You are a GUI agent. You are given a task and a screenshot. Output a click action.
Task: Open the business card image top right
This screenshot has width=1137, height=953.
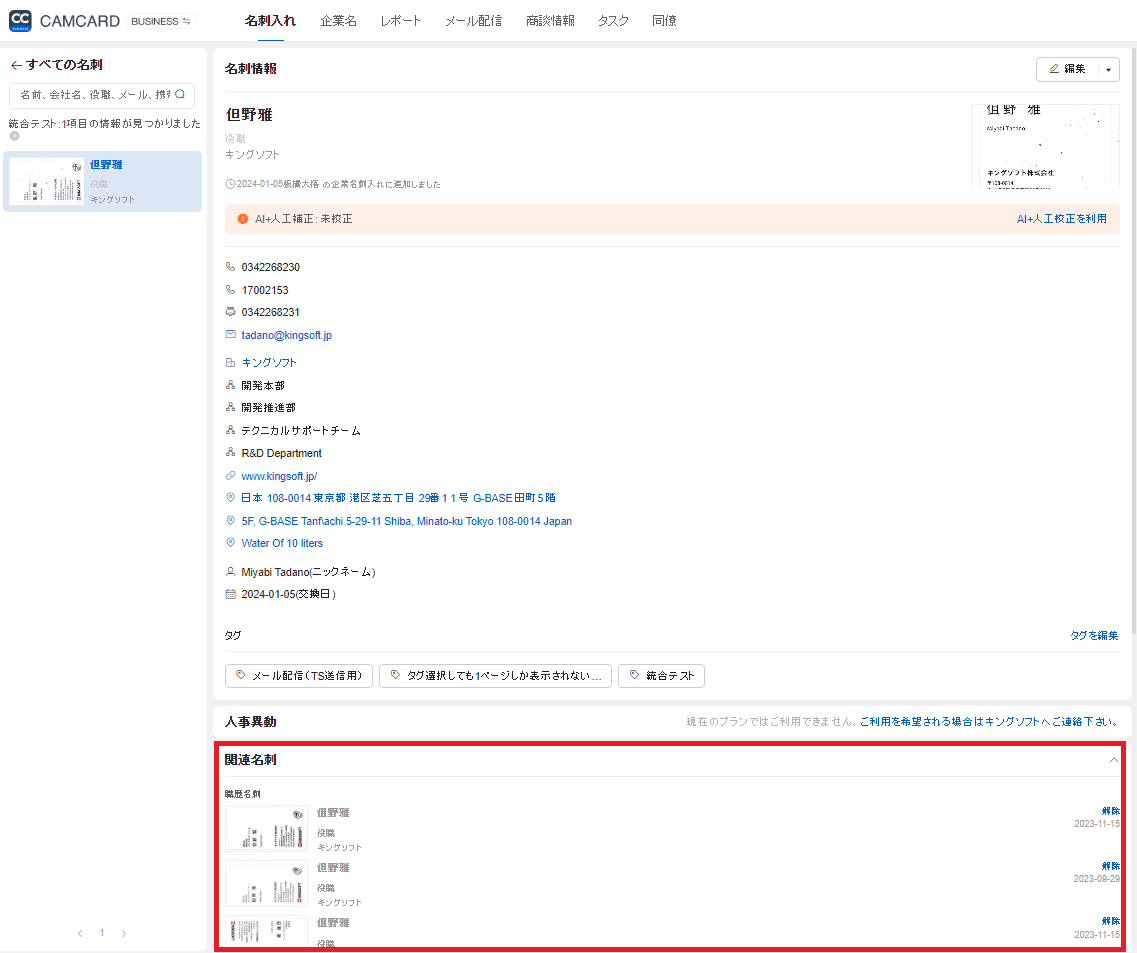[1044, 147]
